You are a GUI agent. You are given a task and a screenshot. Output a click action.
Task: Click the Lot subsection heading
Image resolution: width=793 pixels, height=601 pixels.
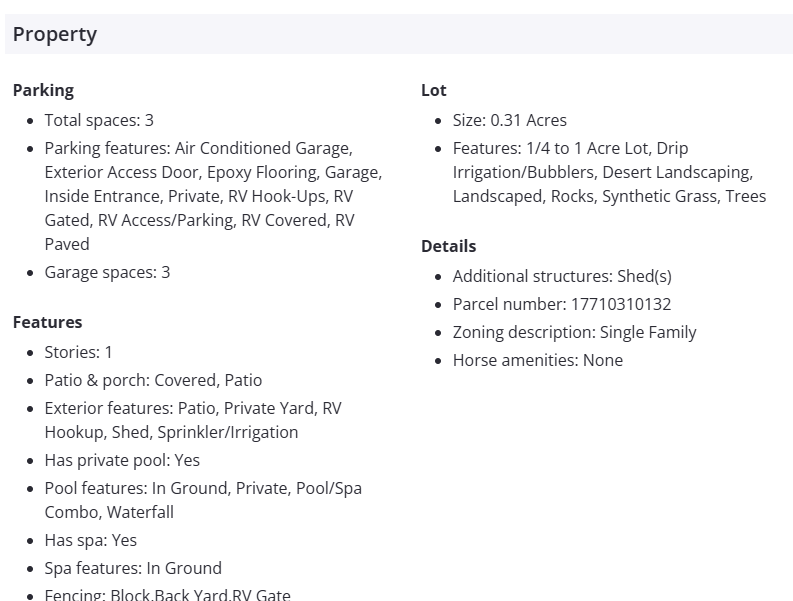pos(433,90)
